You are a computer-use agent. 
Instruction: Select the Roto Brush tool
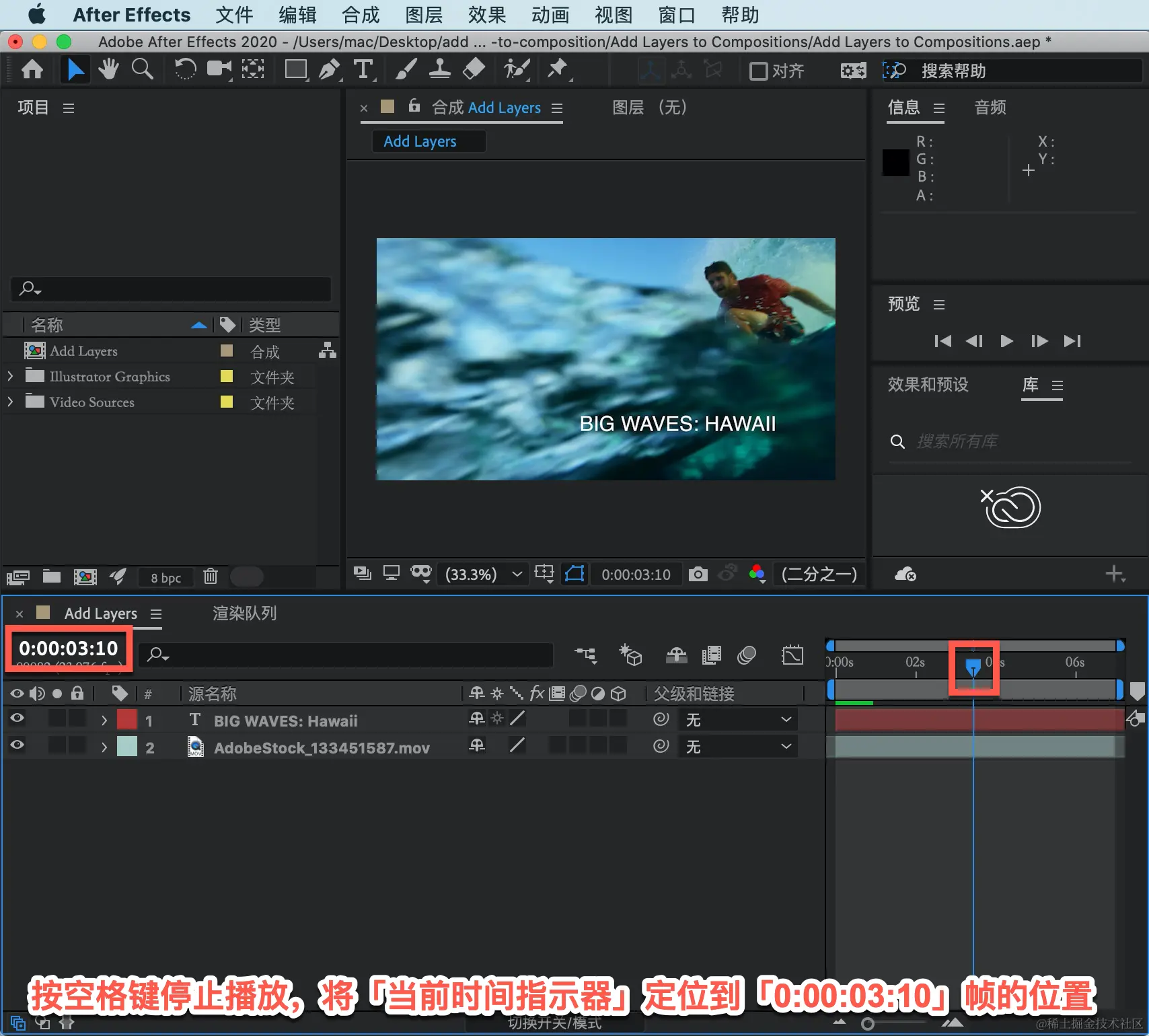pyautogui.click(x=517, y=69)
